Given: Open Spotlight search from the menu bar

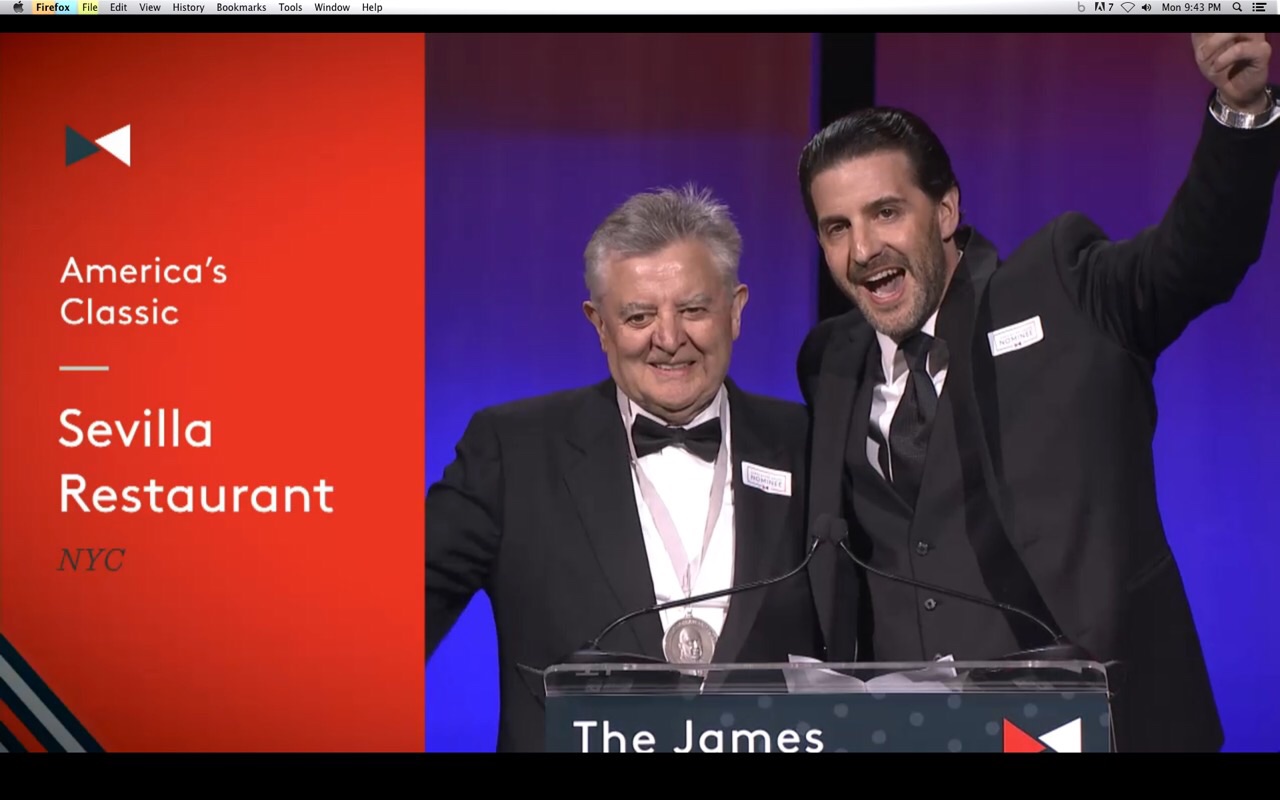Looking at the screenshot, I should pyautogui.click(x=1238, y=7).
